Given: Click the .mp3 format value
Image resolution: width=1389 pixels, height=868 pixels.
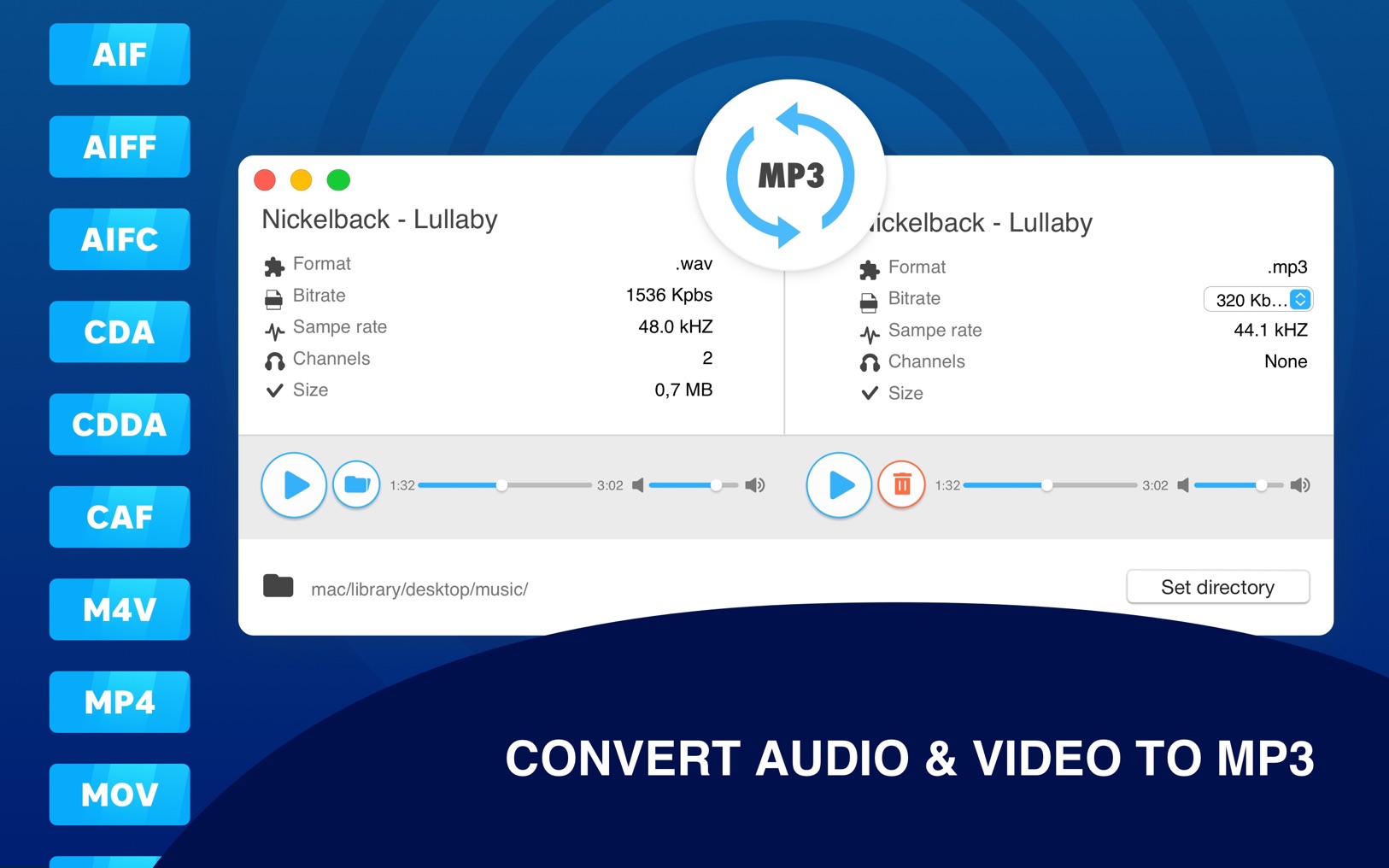Looking at the screenshot, I should [1287, 267].
